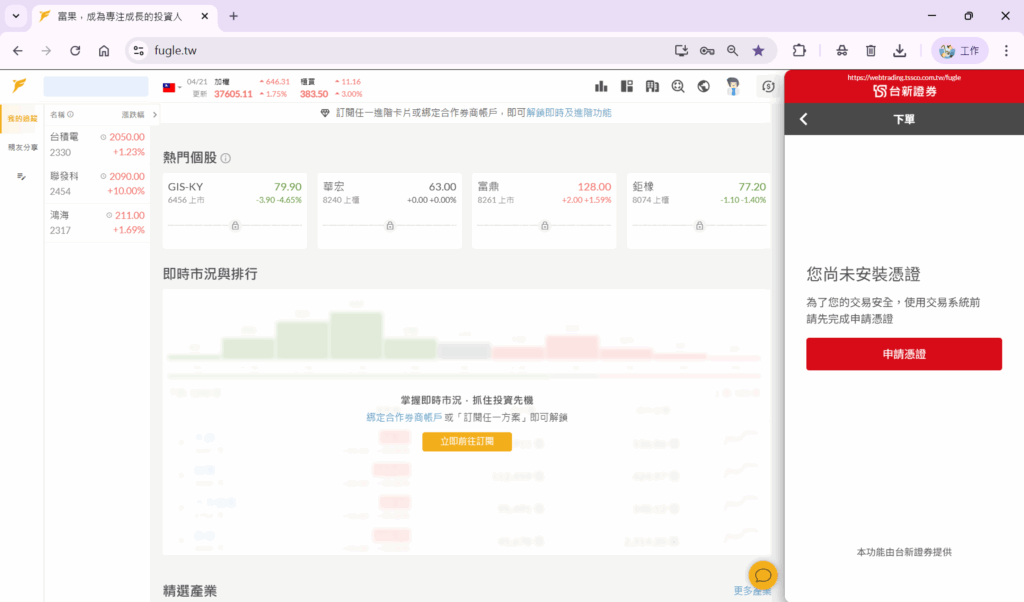Viewport: 1024px width, 602px height.
Task: Open the orange chat bubble
Action: 762,575
